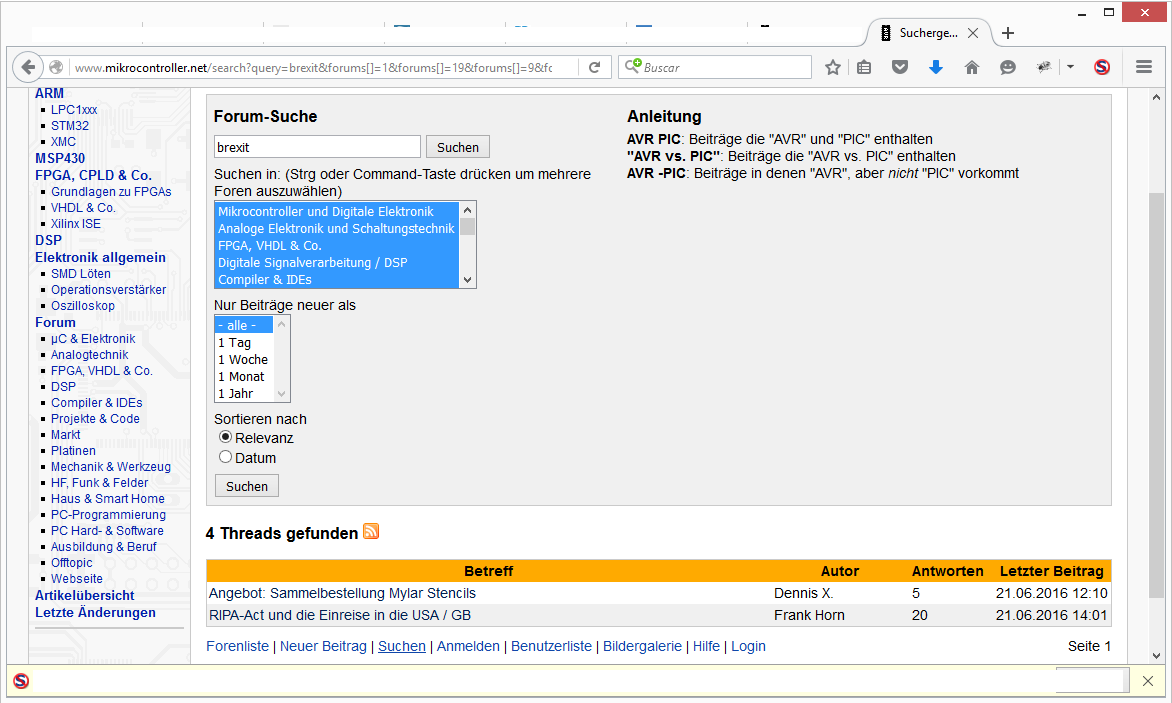Click the brexit search query field
The height and width of the screenshot is (703, 1172).
[x=317, y=147]
